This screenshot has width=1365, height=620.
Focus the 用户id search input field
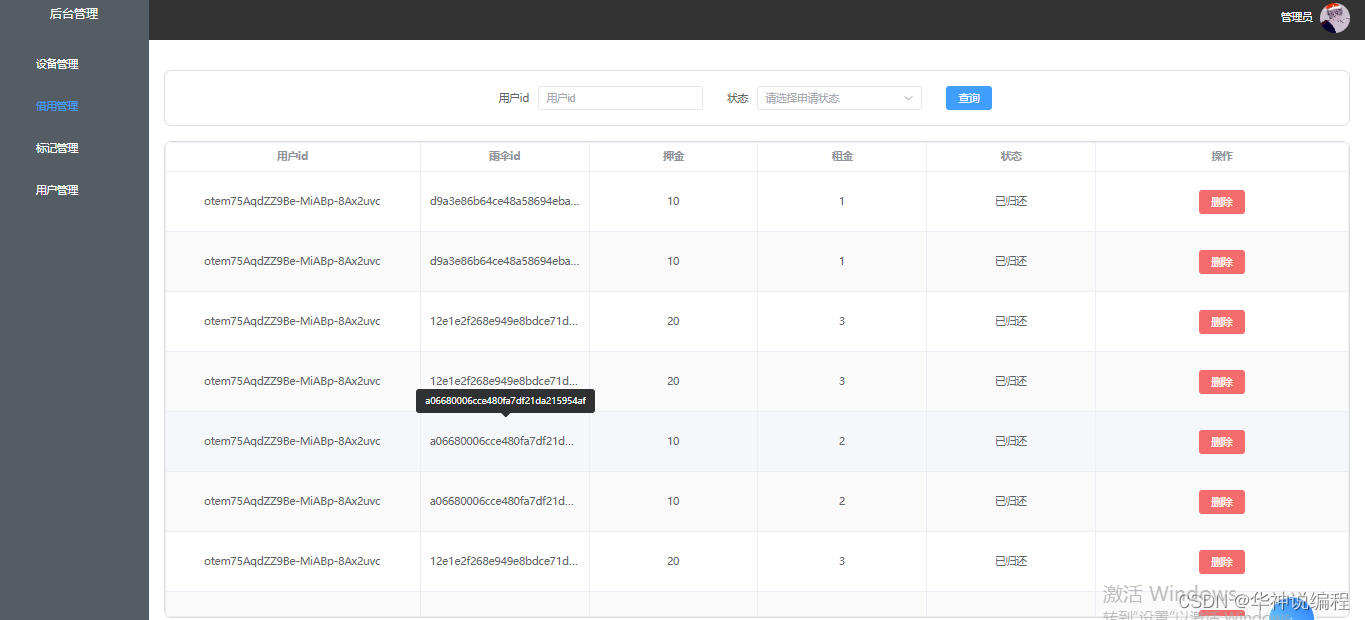pos(620,98)
